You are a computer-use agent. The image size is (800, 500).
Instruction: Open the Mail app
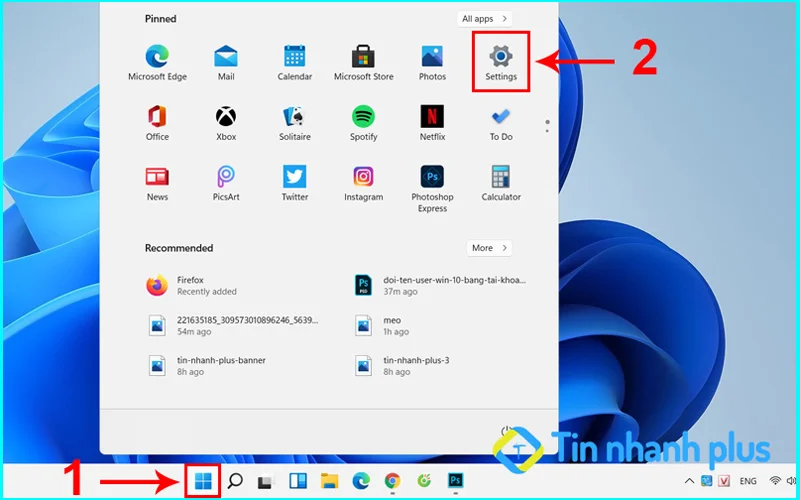click(226, 63)
